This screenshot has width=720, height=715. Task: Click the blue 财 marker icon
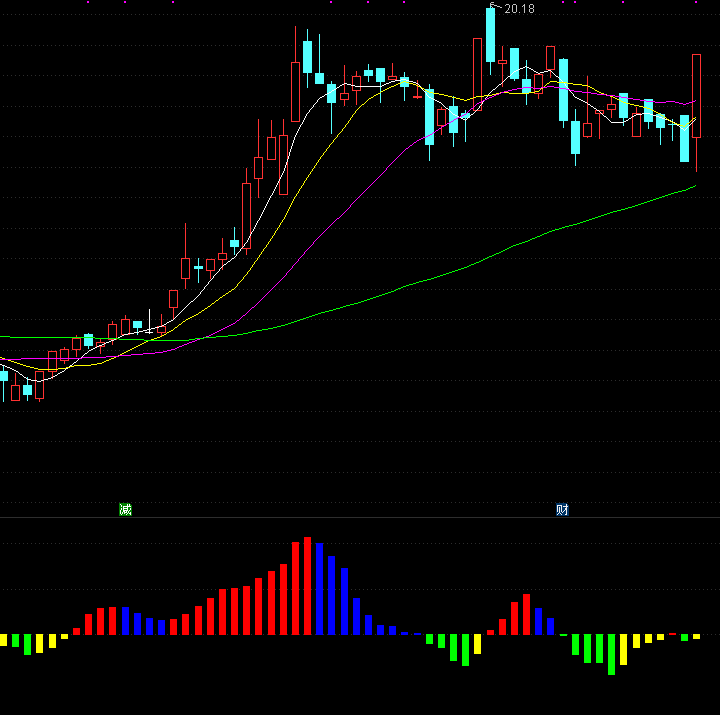(x=562, y=509)
